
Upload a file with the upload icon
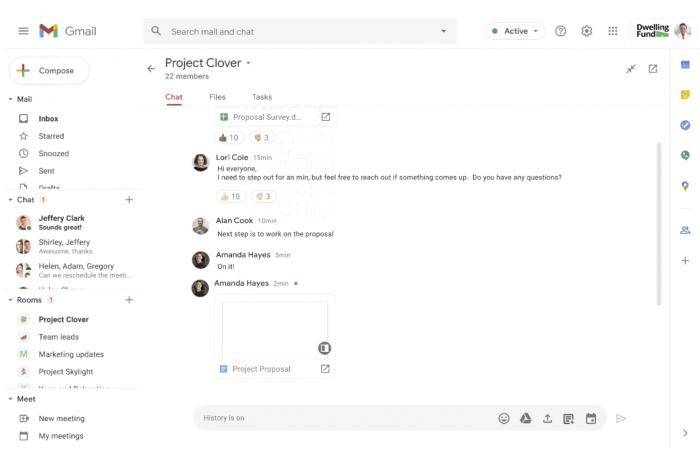(x=547, y=418)
